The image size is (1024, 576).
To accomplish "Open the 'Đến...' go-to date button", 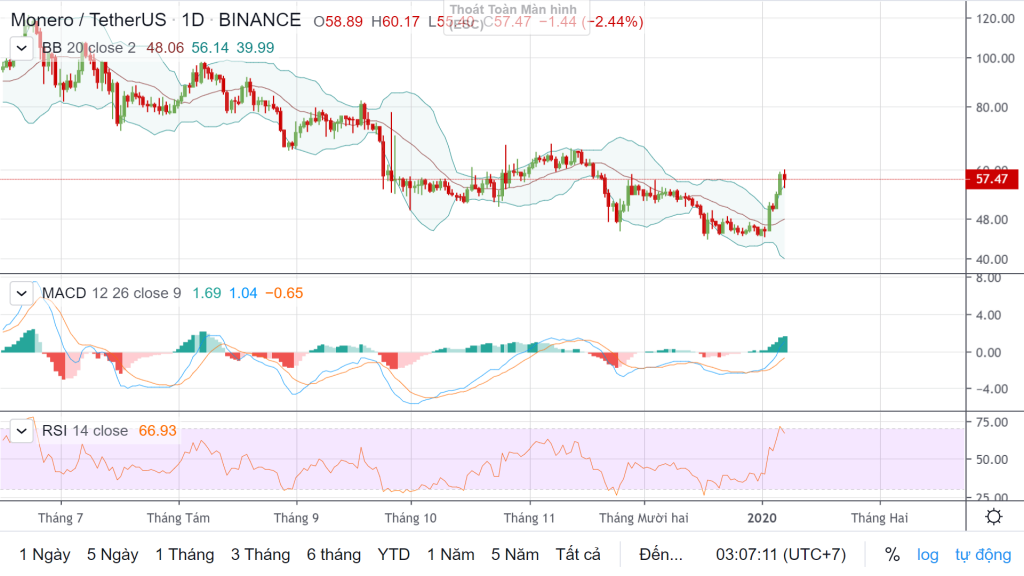I will (662, 554).
